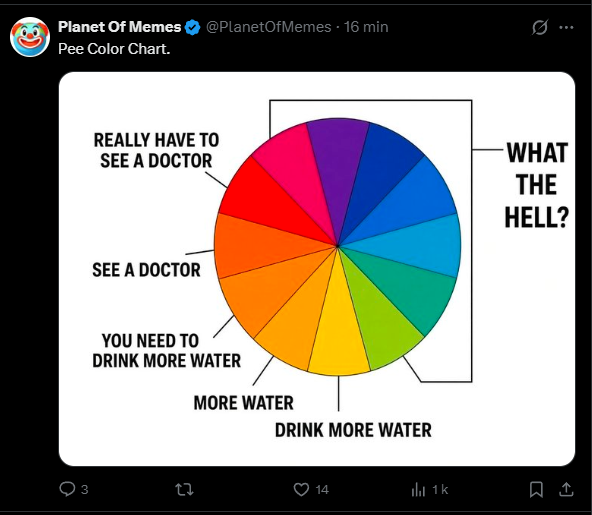Click the SEE A DOCTOR label
This screenshot has width=592, height=515.
[146, 270]
